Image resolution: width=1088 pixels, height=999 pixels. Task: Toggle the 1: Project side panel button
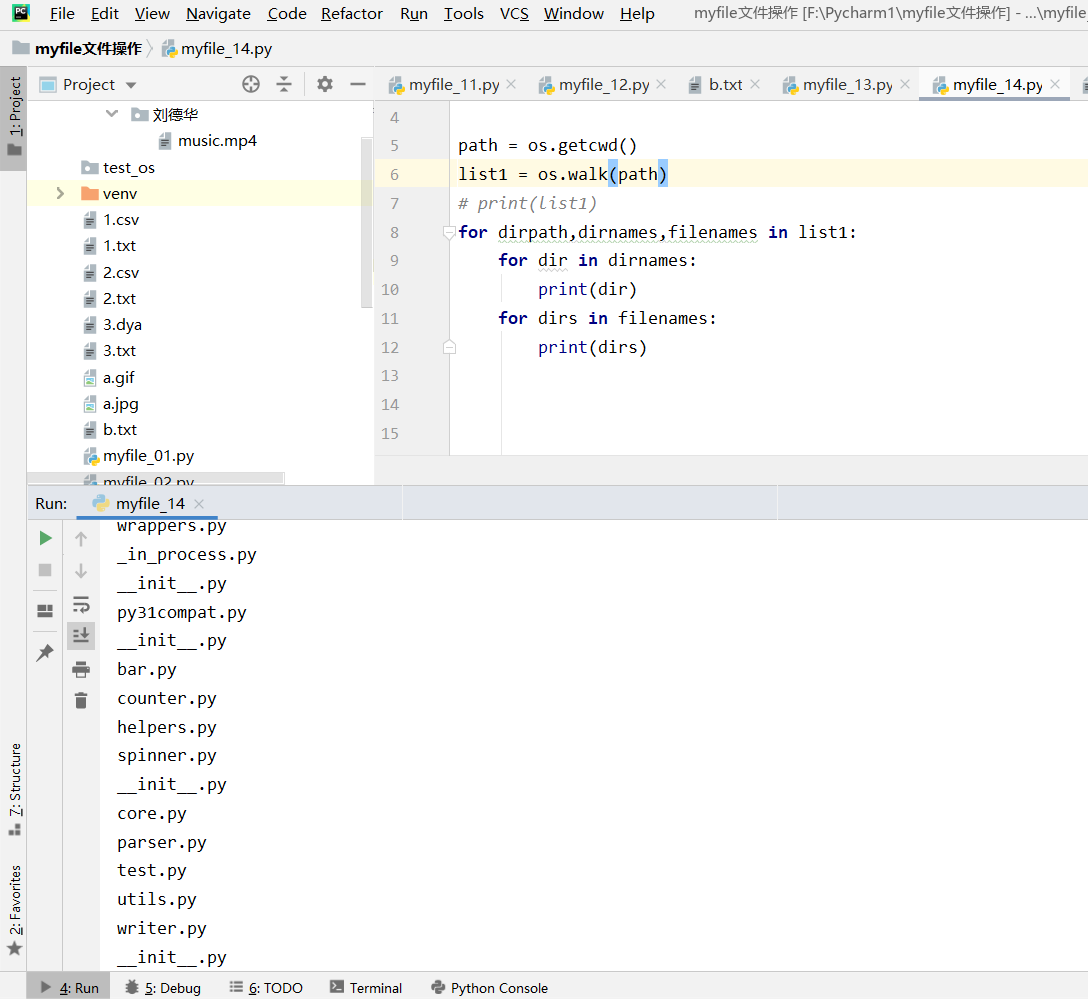coord(14,118)
